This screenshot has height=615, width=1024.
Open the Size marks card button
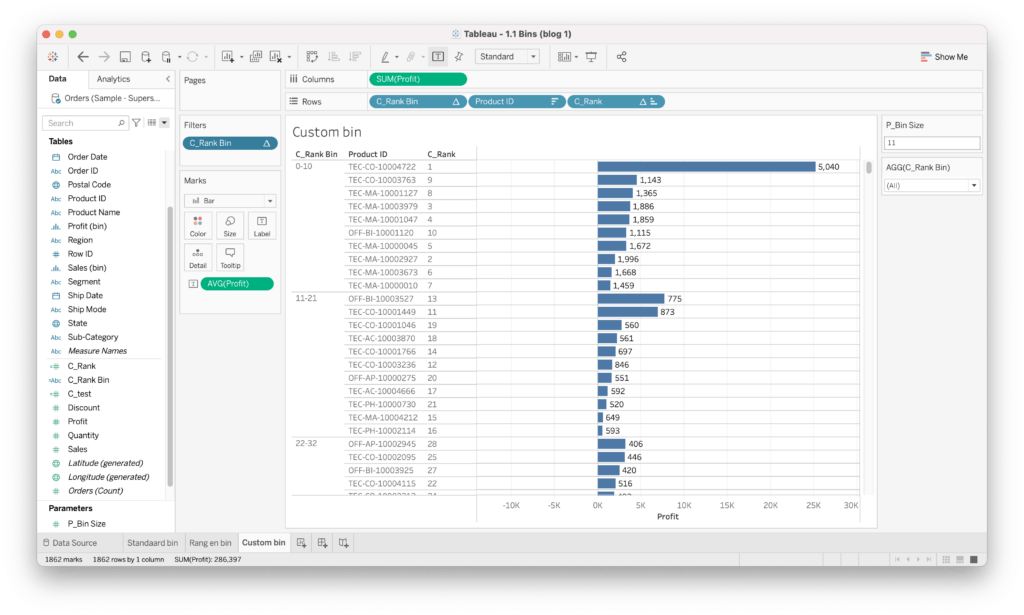pos(229,225)
